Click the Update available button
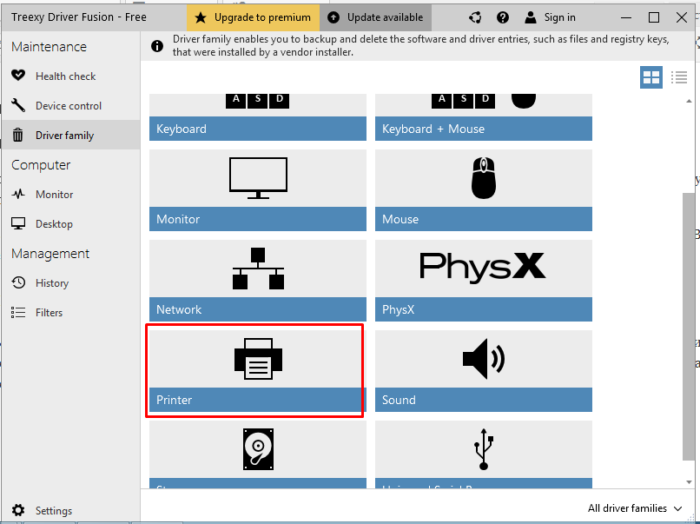 (x=376, y=17)
